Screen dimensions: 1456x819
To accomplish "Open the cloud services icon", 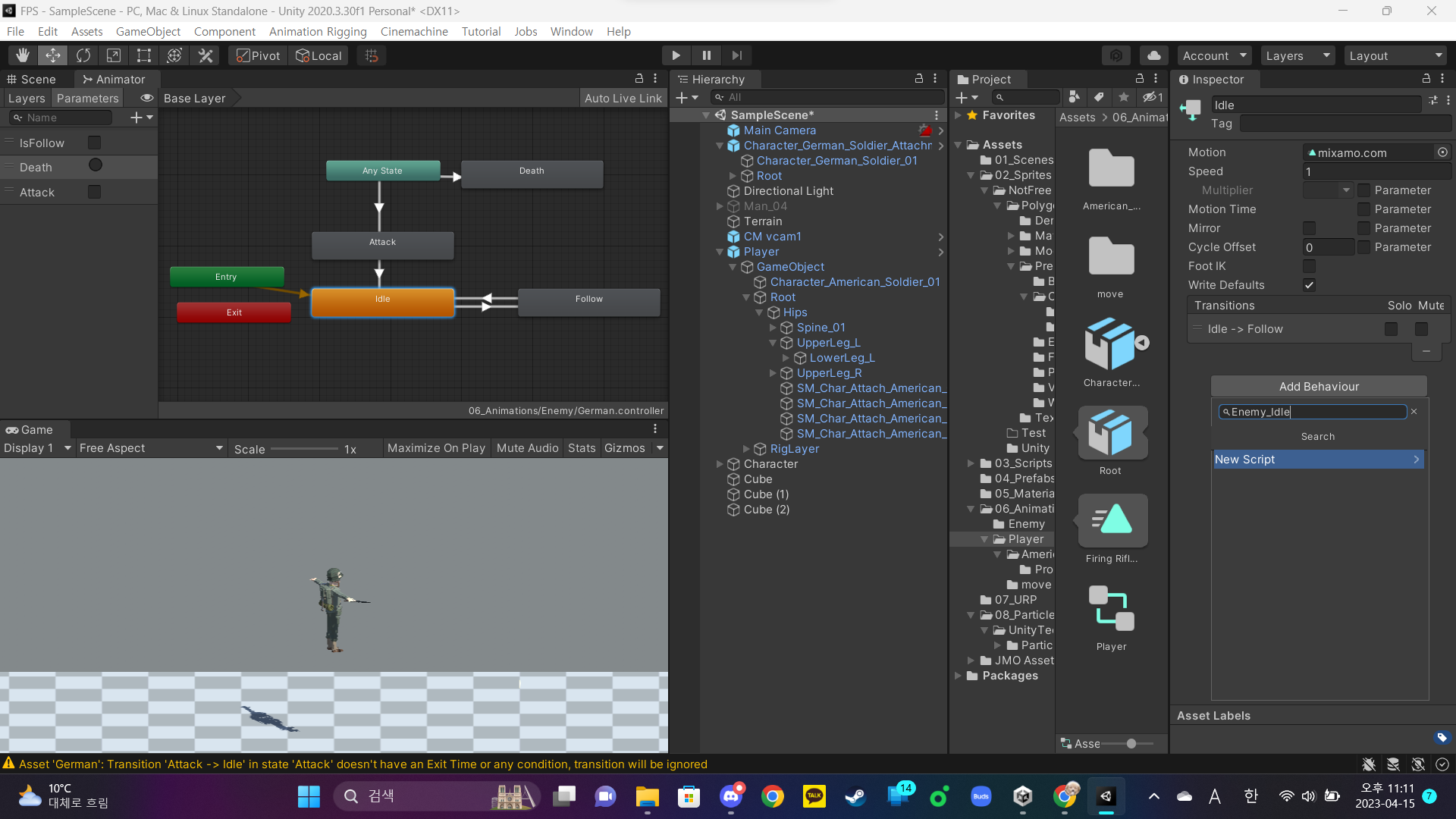I will coord(1153,55).
